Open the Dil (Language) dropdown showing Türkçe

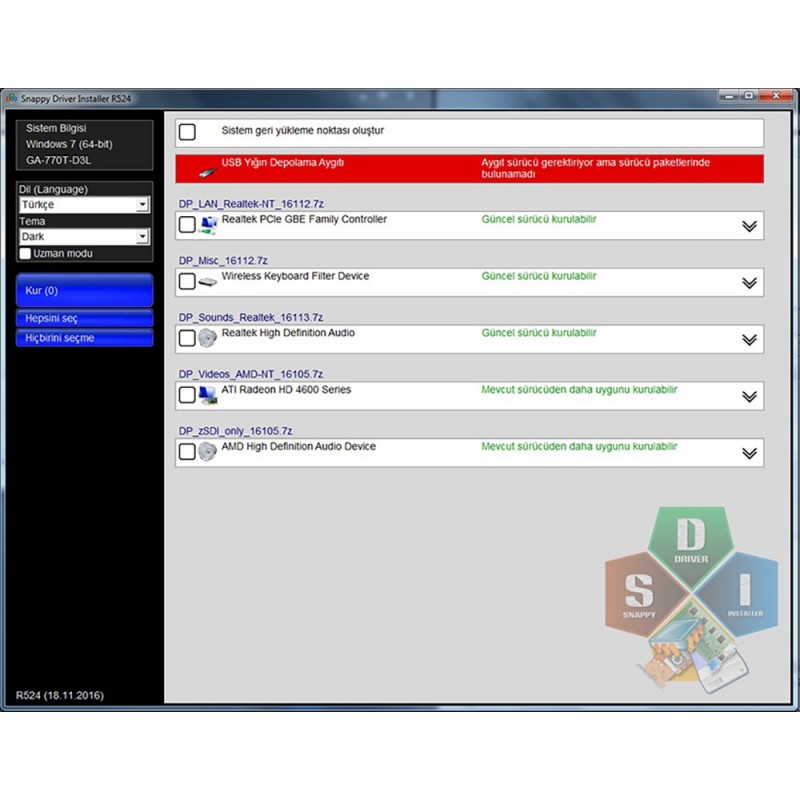pos(84,205)
